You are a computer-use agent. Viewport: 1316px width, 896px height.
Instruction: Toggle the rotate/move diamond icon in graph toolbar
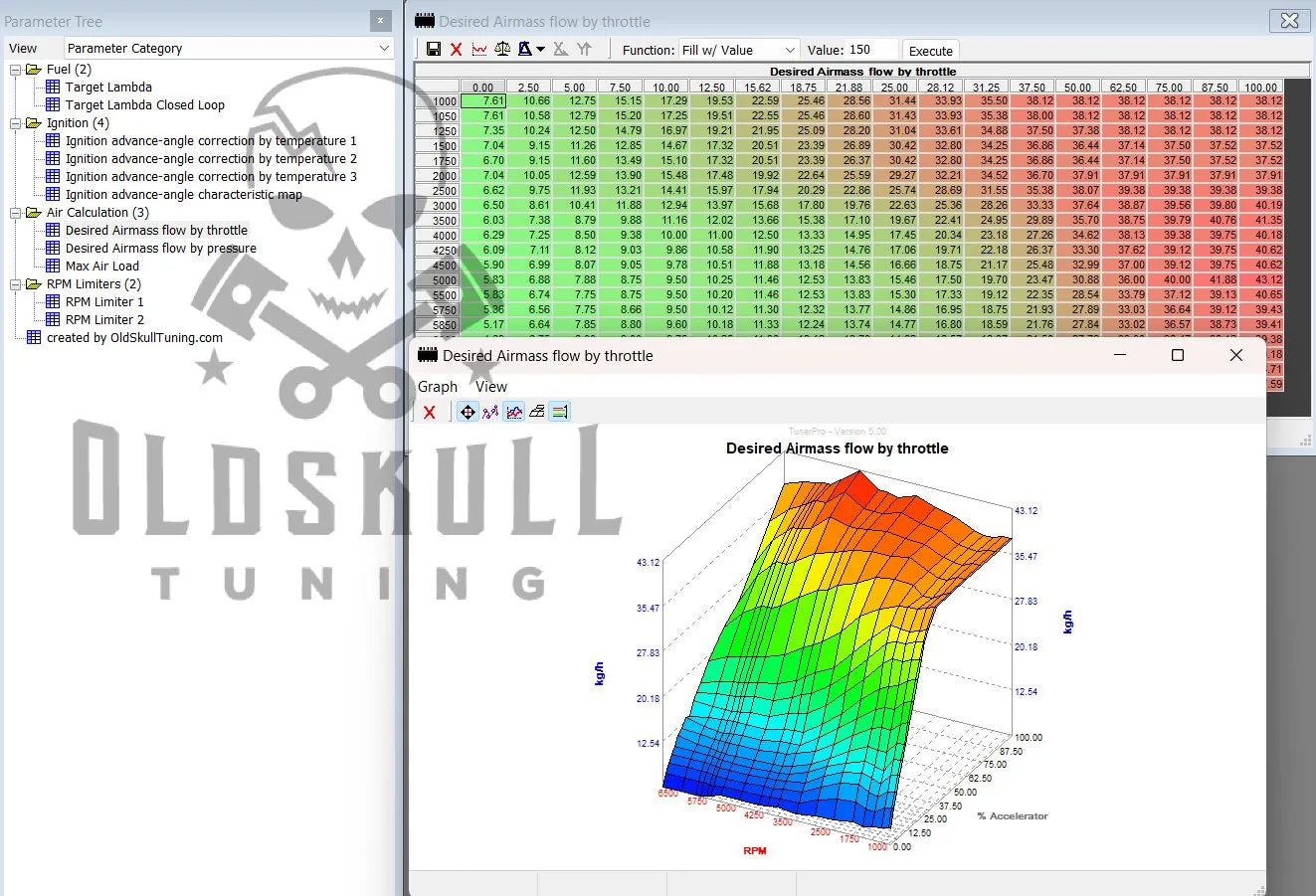(468, 412)
